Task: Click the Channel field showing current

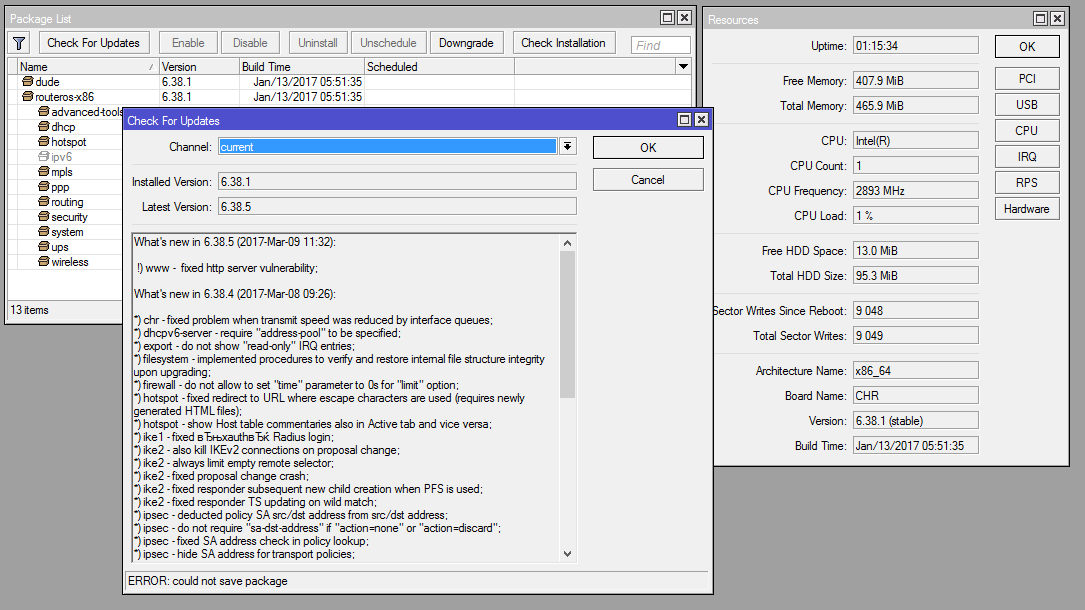Action: tap(388, 147)
